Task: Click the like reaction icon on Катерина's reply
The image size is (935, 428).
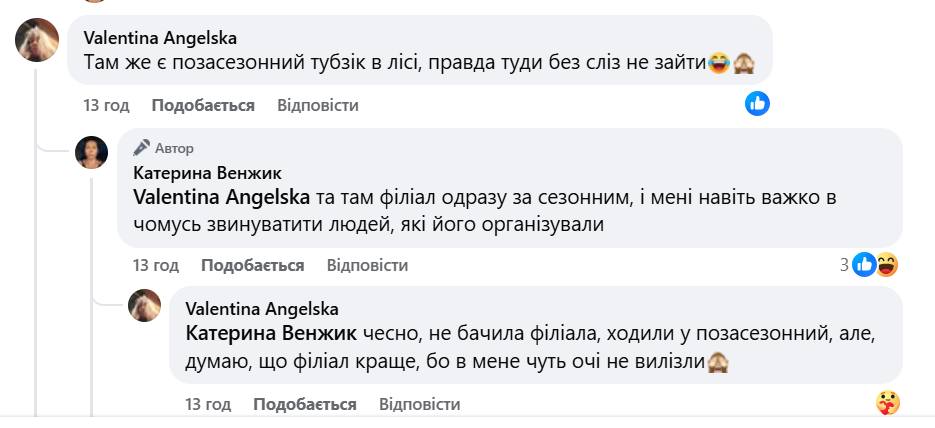Action: (865, 265)
